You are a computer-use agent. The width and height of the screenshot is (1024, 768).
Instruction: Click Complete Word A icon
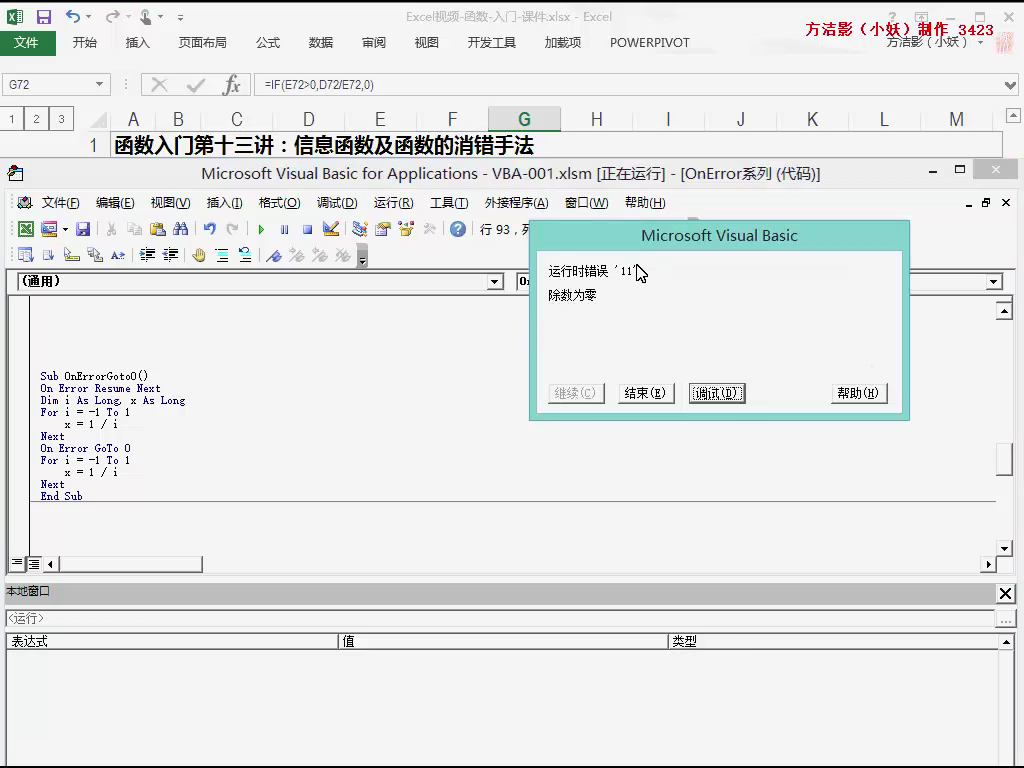point(118,255)
